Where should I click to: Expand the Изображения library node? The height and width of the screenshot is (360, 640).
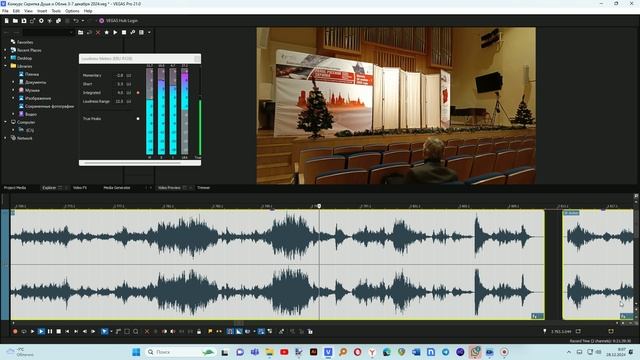click(13, 98)
